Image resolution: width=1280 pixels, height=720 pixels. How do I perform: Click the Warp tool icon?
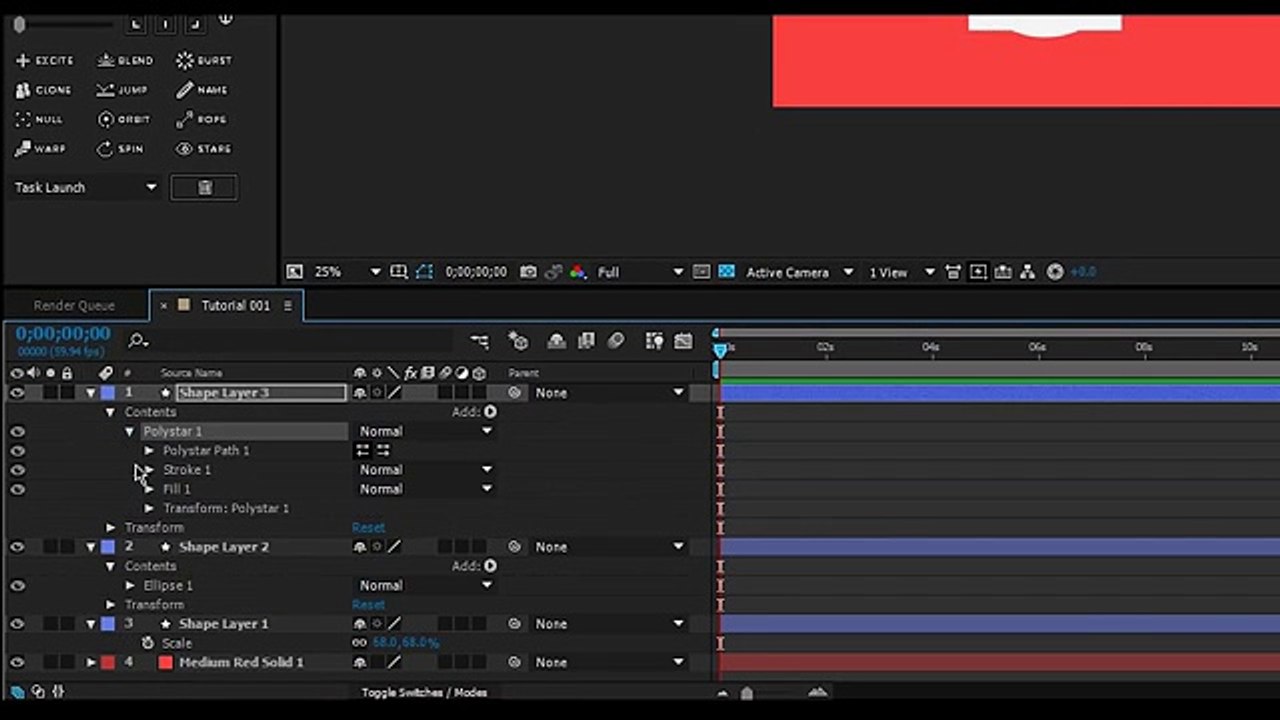tap(24, 149)
